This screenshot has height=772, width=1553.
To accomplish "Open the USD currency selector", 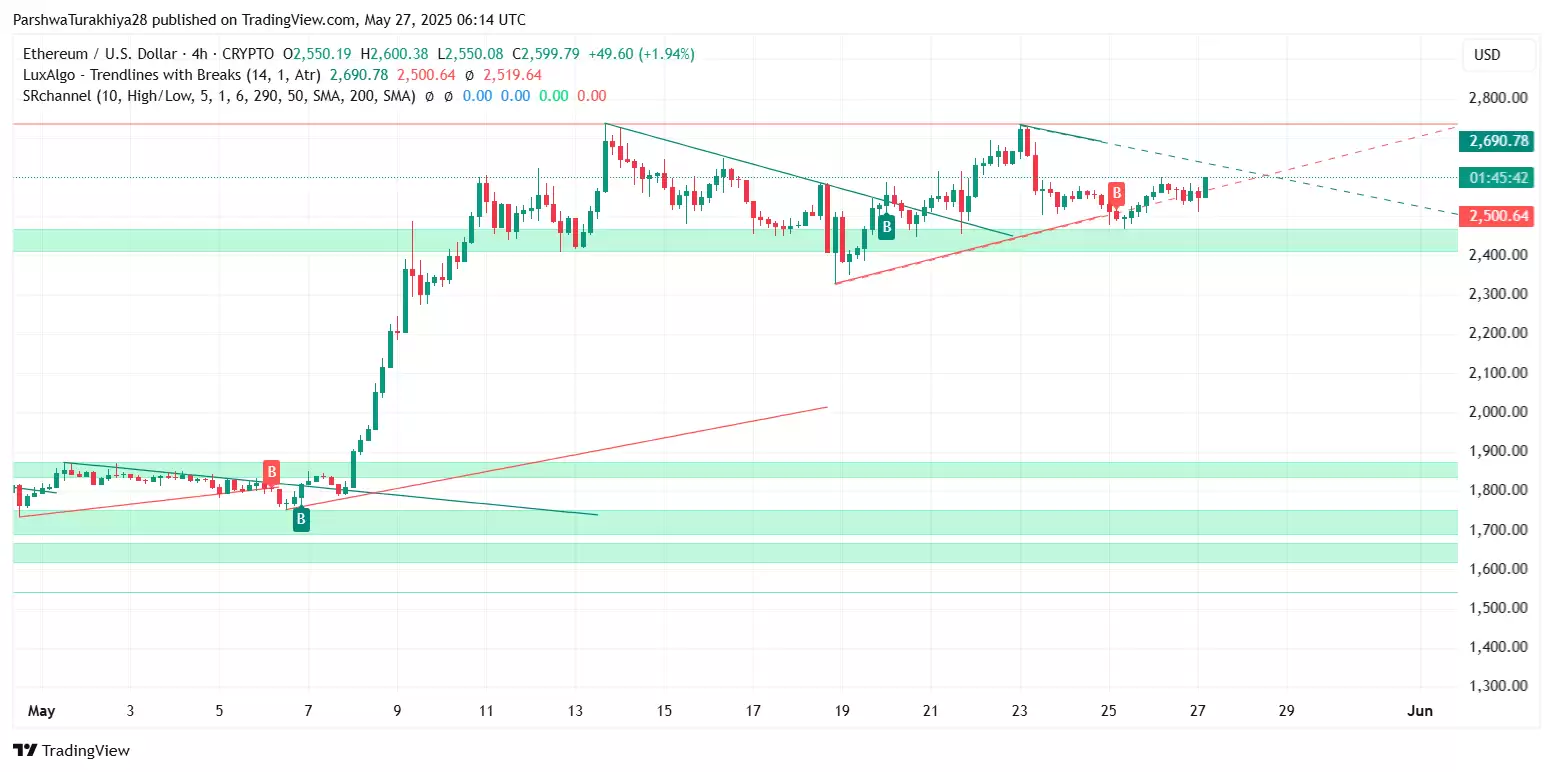I will (x=1487, y=55).
